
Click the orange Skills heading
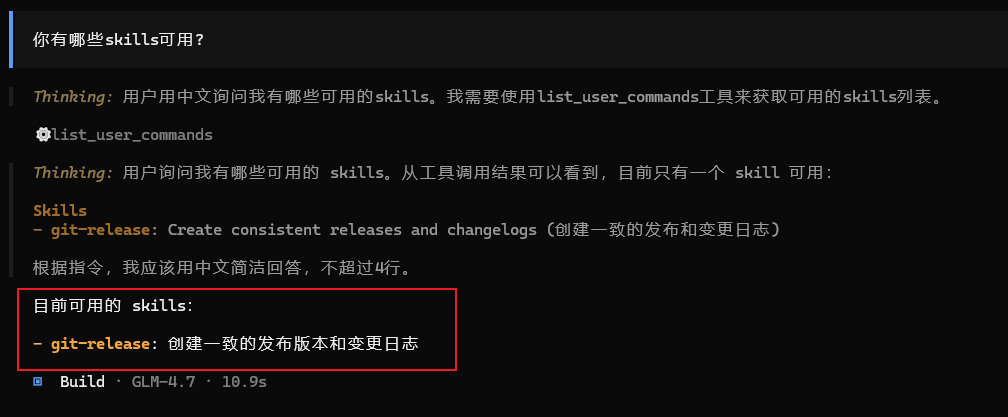tap(60, 211)
